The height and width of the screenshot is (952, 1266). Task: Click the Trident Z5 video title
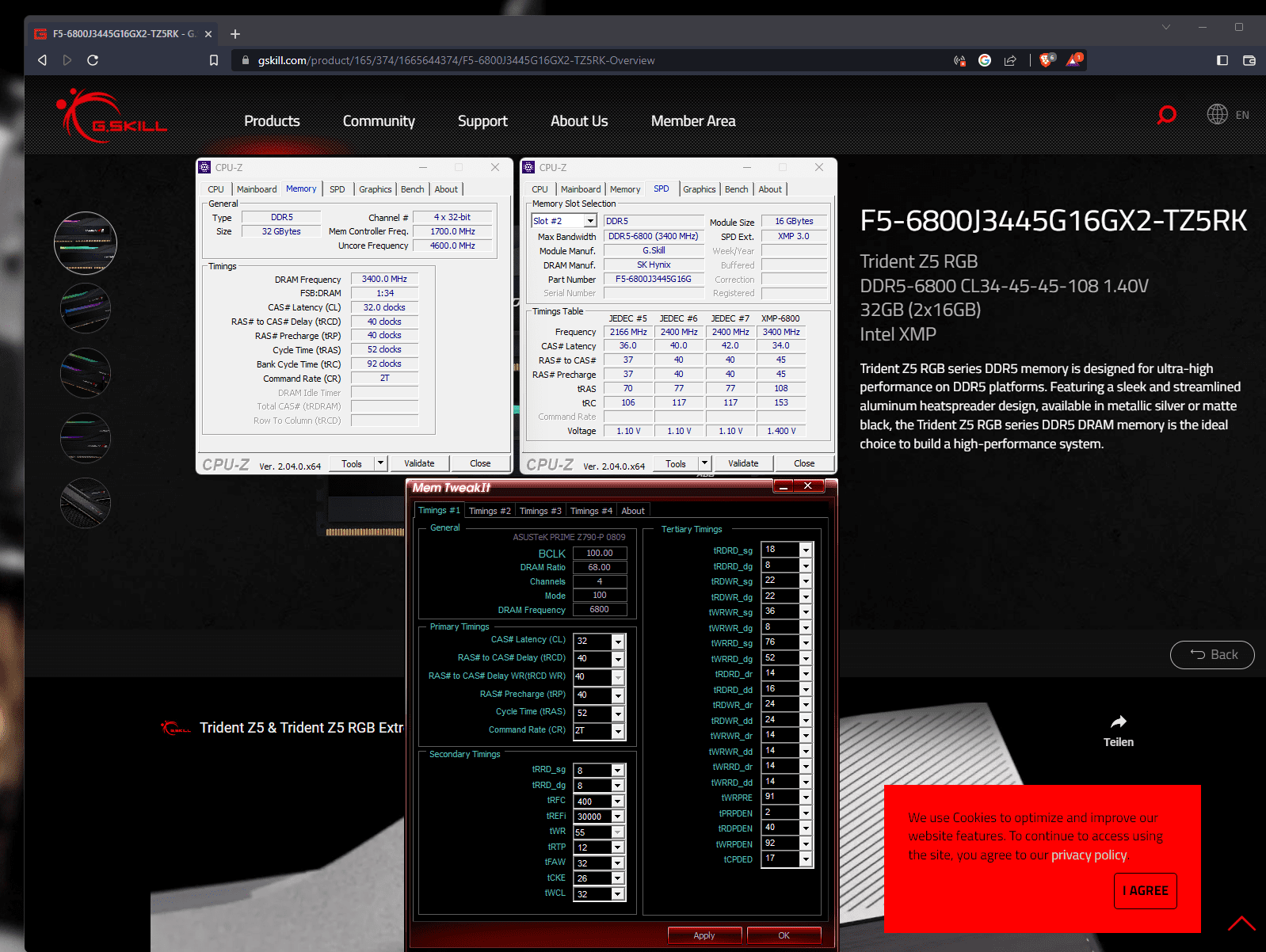pos(301,727)
